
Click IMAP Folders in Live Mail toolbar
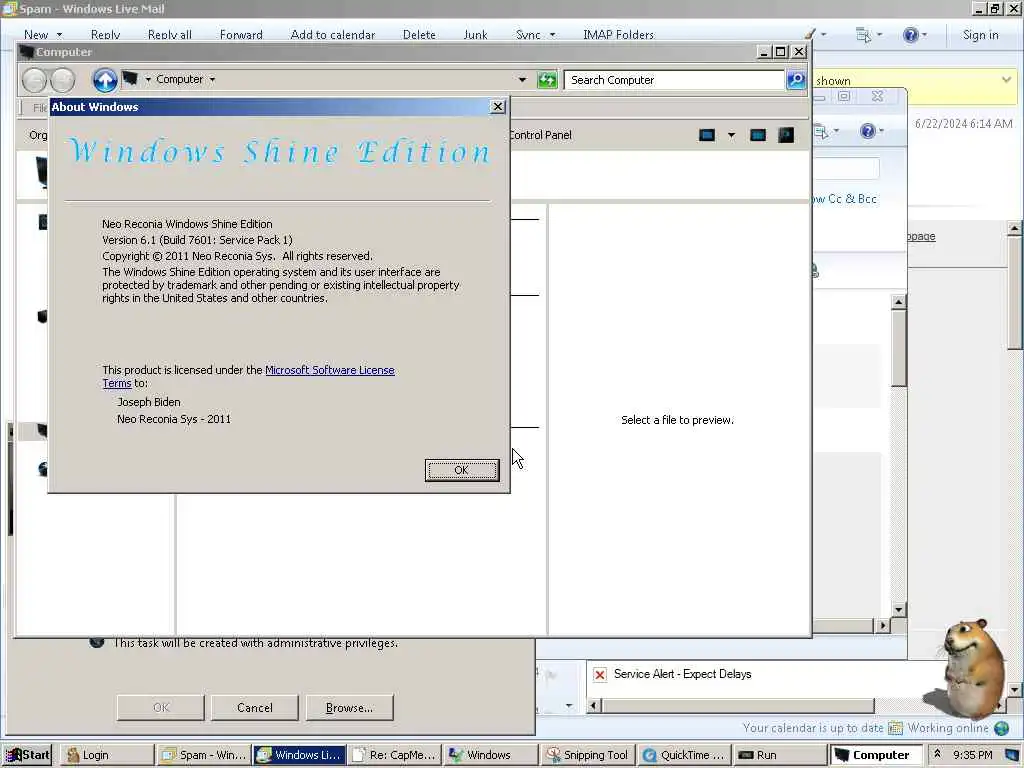pos(618,35)
